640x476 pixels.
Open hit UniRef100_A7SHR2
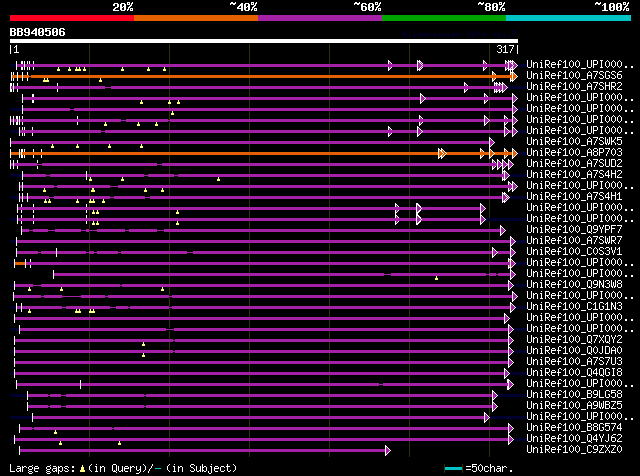(x=574, y=87)
